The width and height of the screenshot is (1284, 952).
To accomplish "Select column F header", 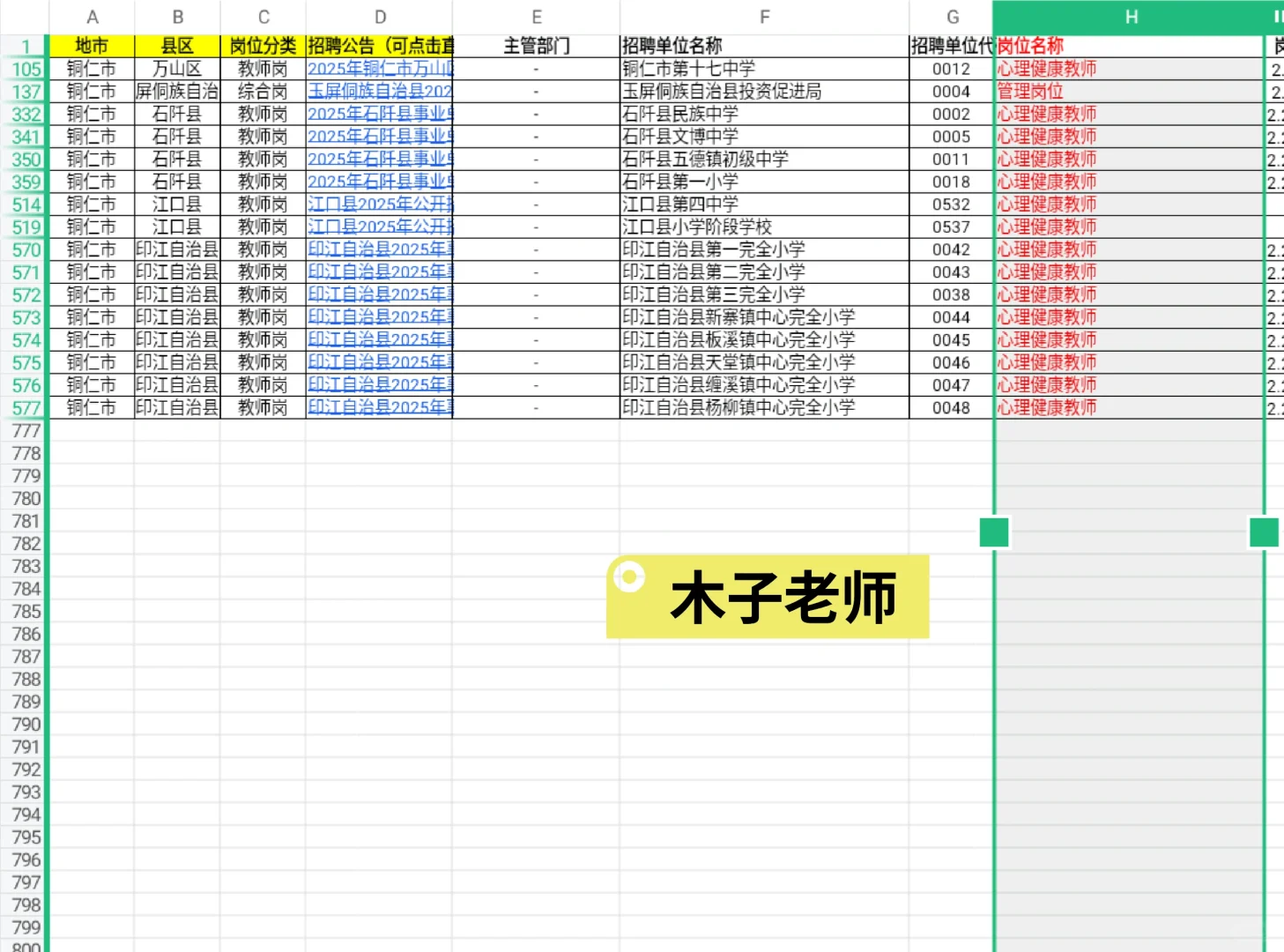I will click(764, 17).
